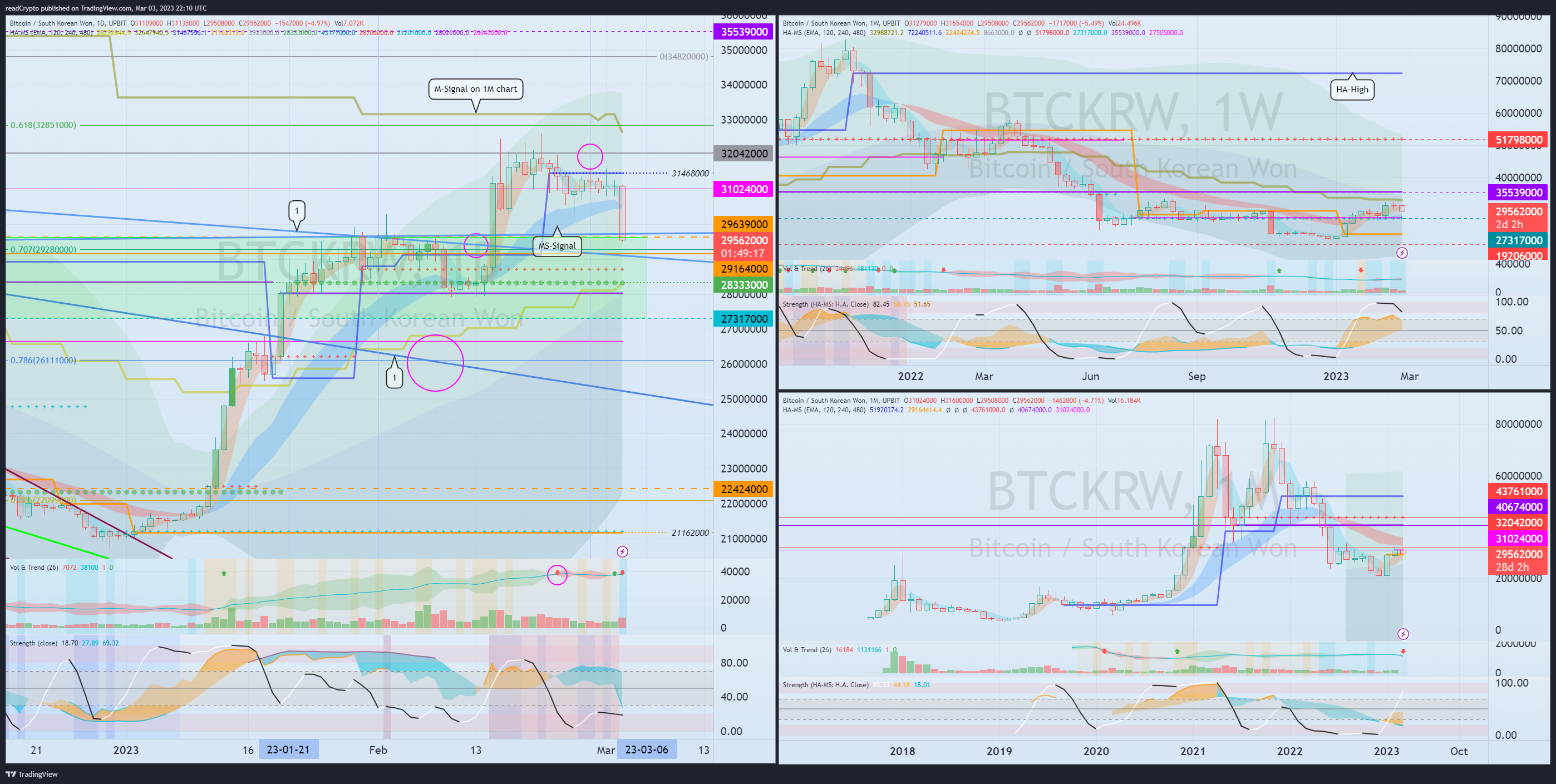1556x784 pixels.
Task: Click the highlighted 23-03-06 date label
Action: pos(646,750)
